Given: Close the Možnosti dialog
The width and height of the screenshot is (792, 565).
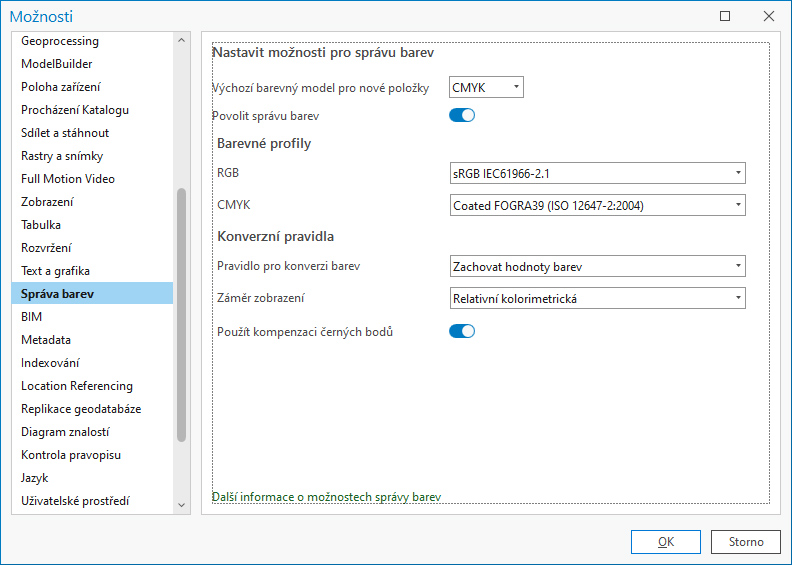Looking at the screenshot, I should (x=769, y=16).
